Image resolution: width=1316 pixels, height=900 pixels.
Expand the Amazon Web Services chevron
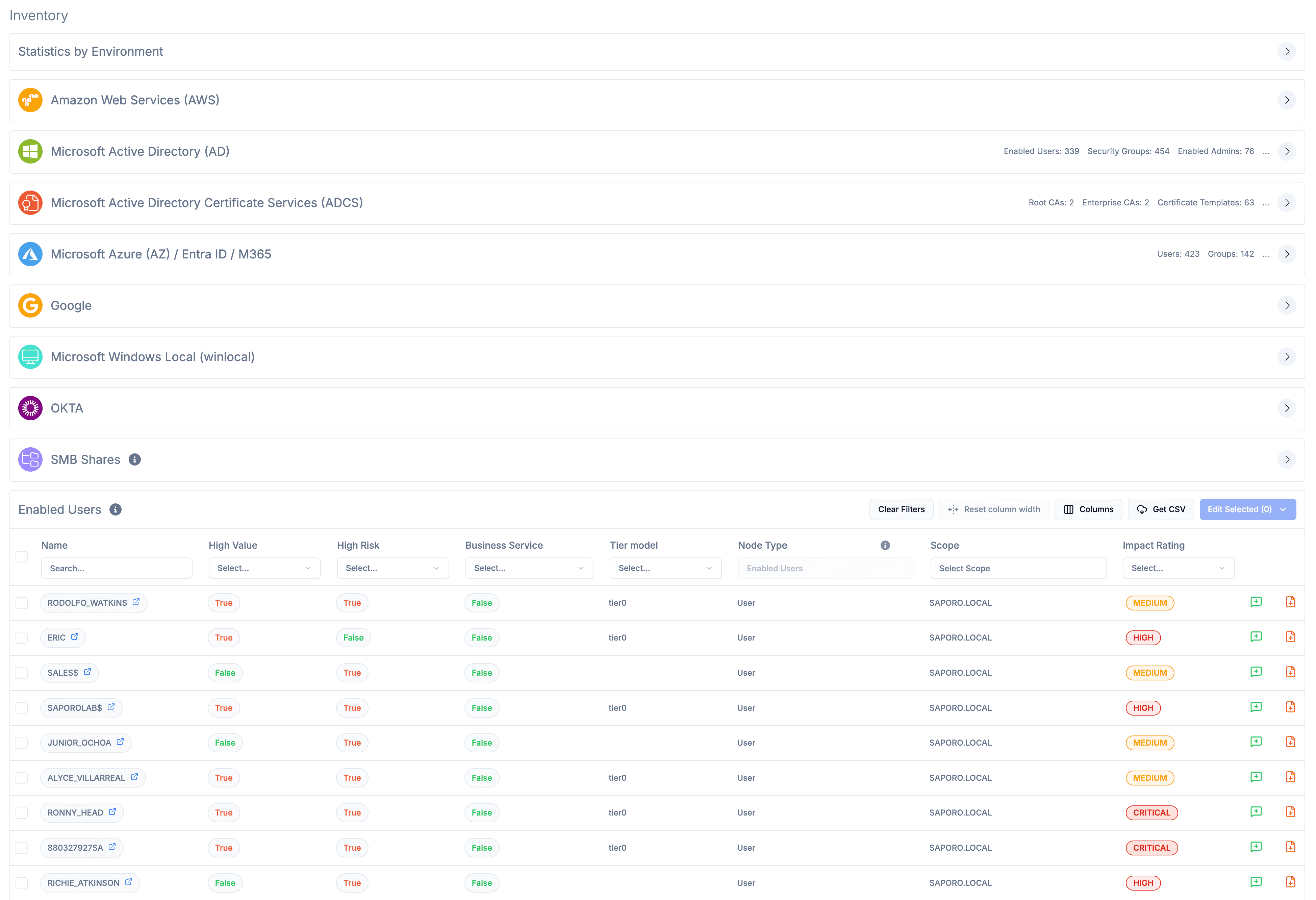point(1287,100)
